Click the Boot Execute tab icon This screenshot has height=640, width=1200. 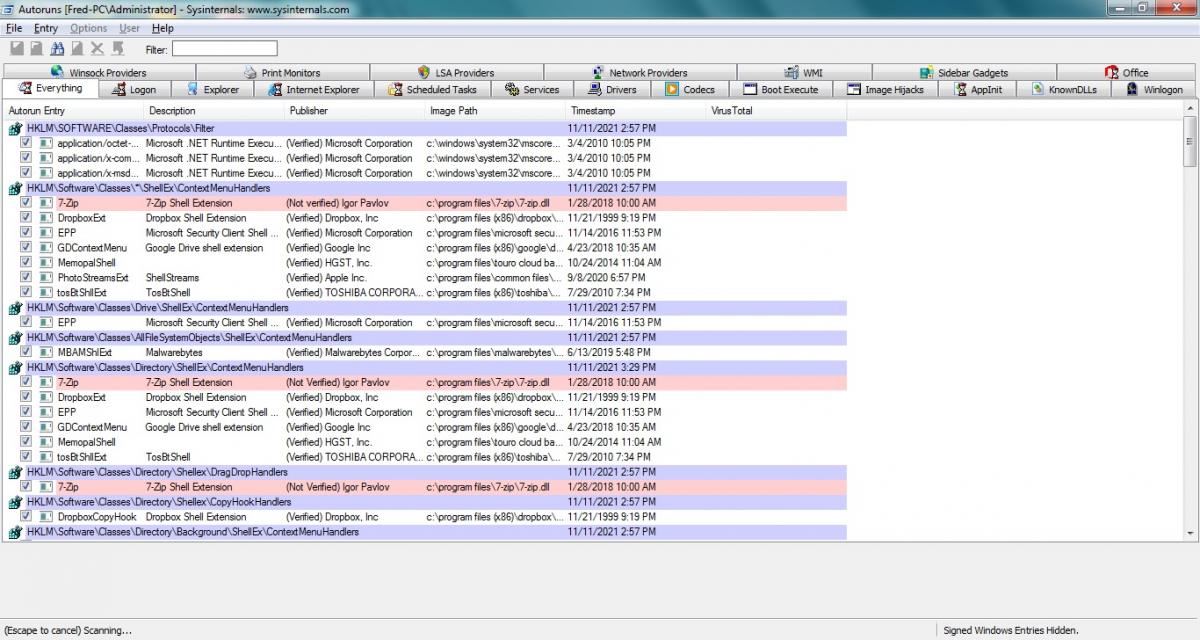[x=750, y=89]
